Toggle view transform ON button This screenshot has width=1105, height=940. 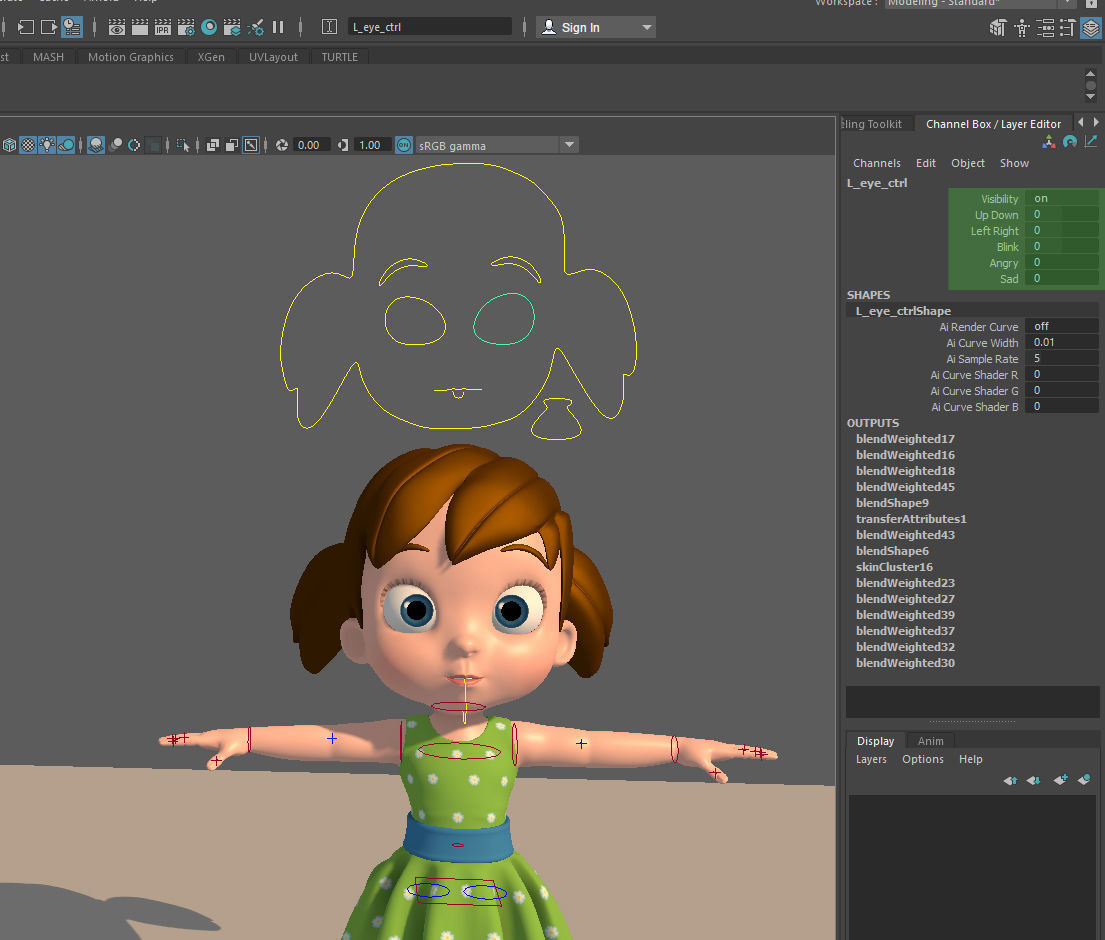404,145
